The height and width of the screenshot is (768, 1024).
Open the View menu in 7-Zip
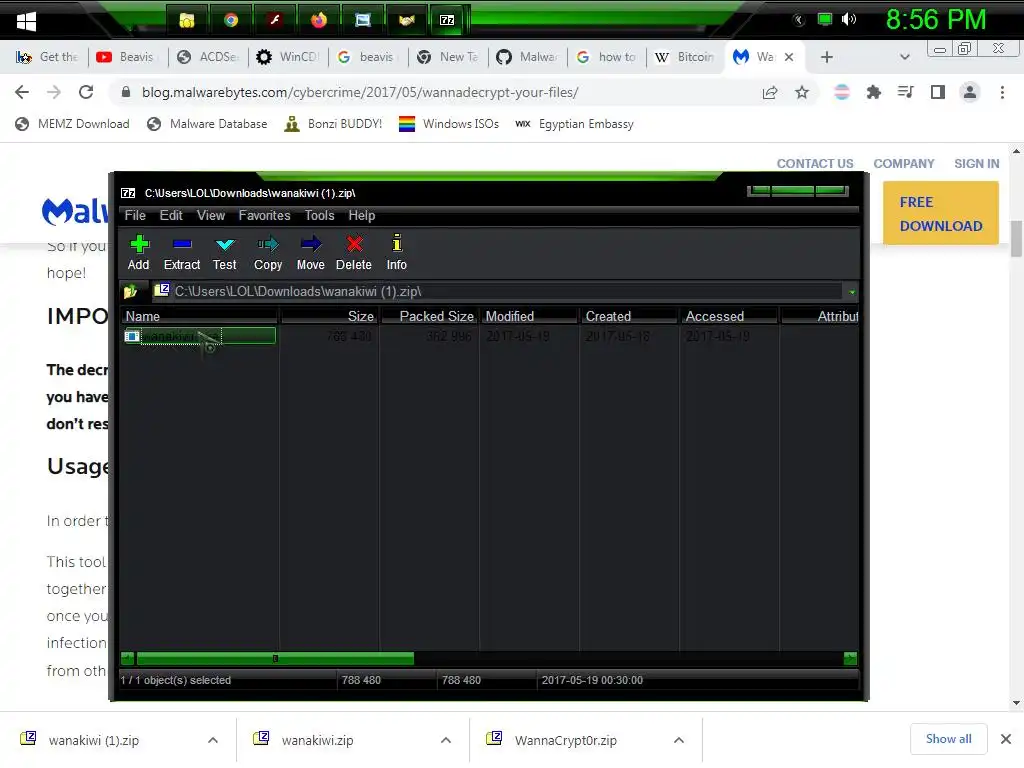click(x=211, y=216)
